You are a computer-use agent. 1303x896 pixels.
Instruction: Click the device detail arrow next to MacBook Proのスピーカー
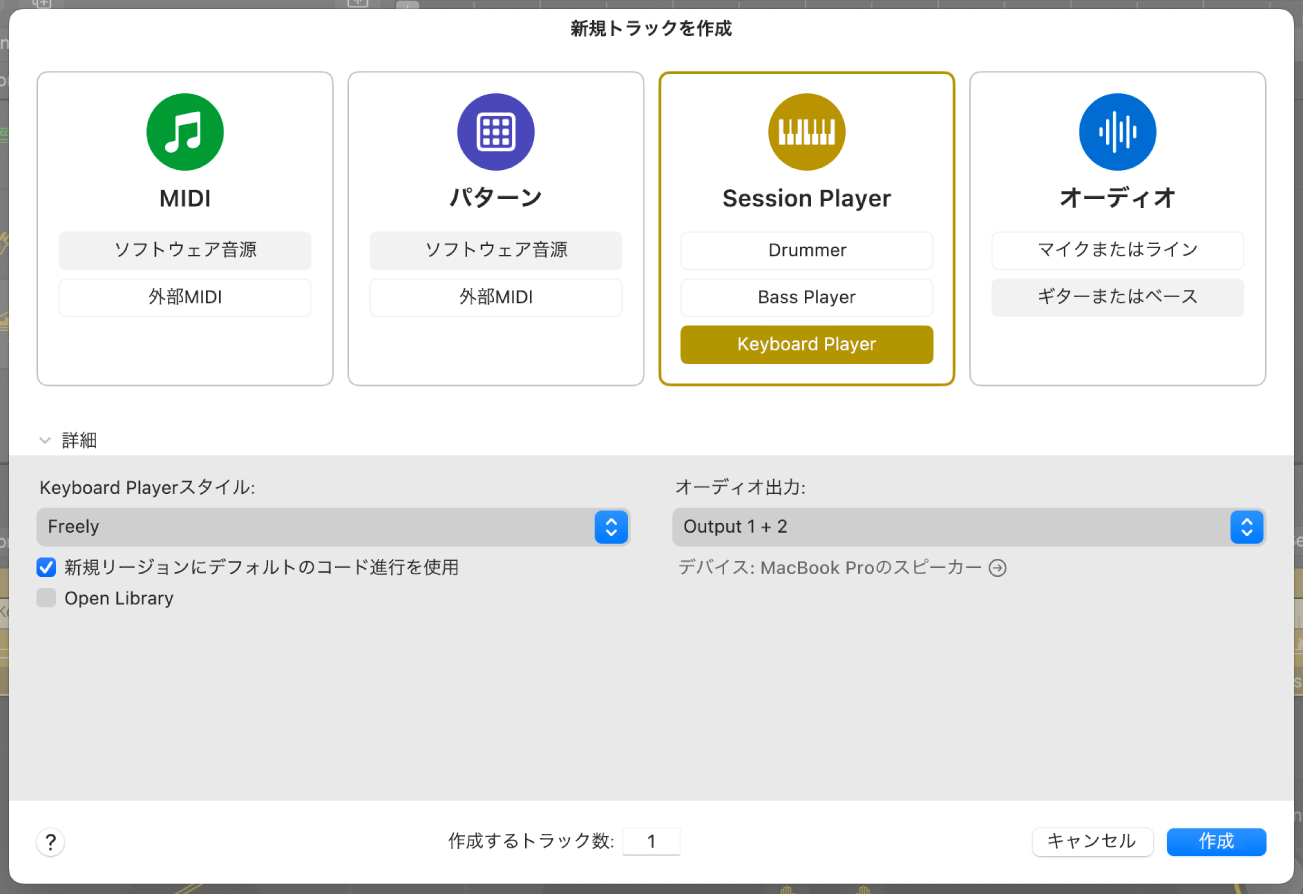(x=997, y=567)
